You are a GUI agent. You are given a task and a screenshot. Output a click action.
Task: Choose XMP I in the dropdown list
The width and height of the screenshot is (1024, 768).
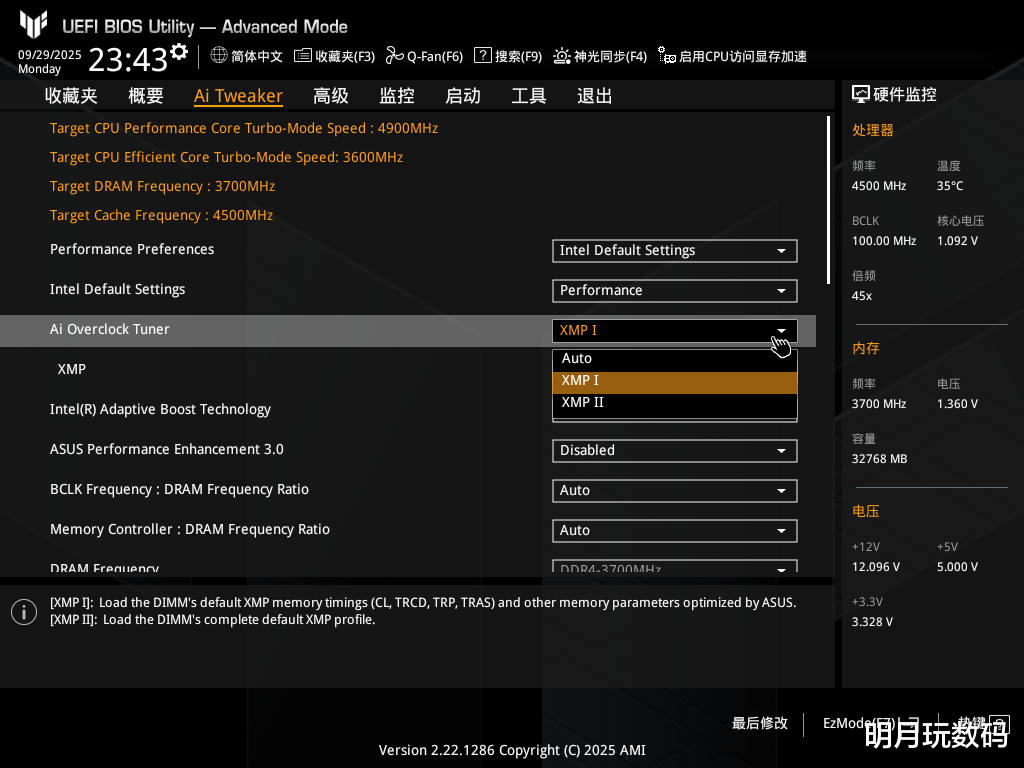point(675,381)
